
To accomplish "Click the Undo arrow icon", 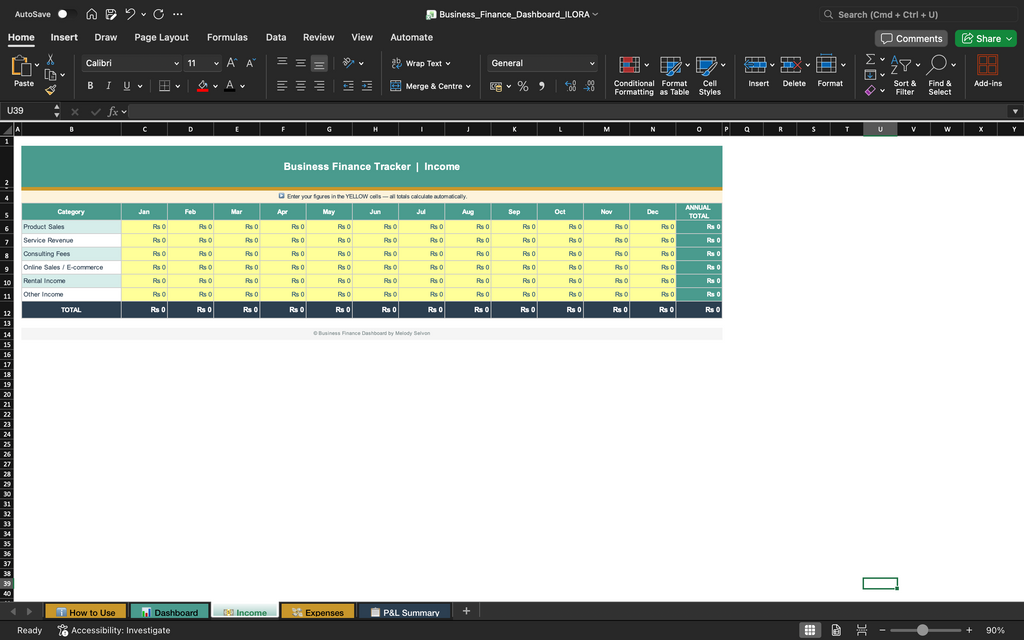I will (130, 14).
